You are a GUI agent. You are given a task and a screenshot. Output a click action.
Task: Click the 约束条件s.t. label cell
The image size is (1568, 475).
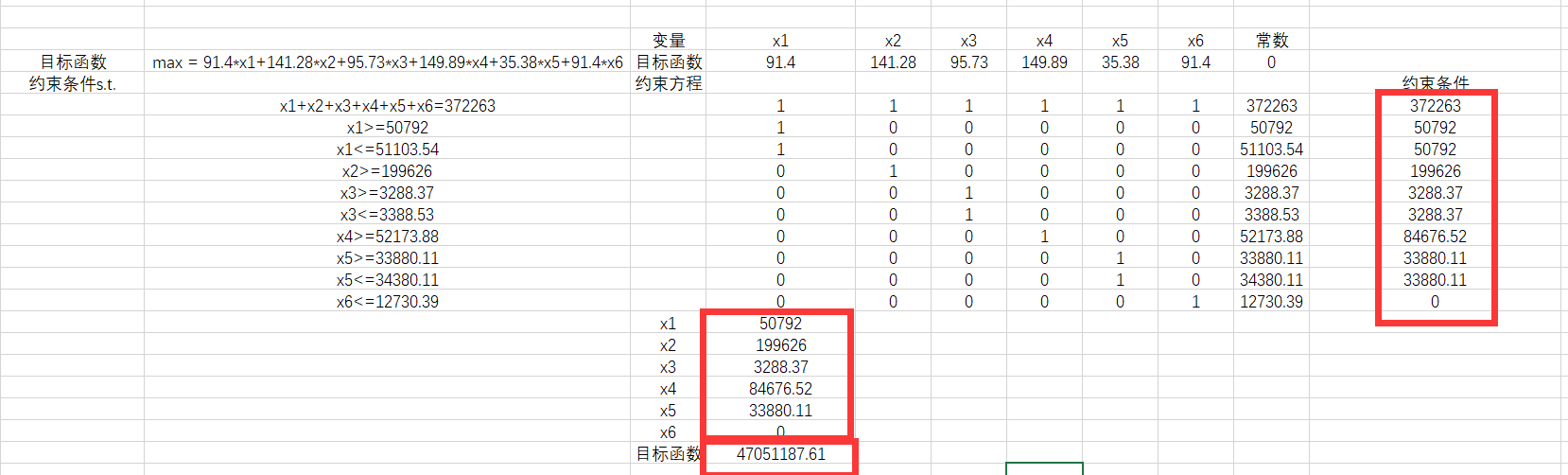(73, 84)
